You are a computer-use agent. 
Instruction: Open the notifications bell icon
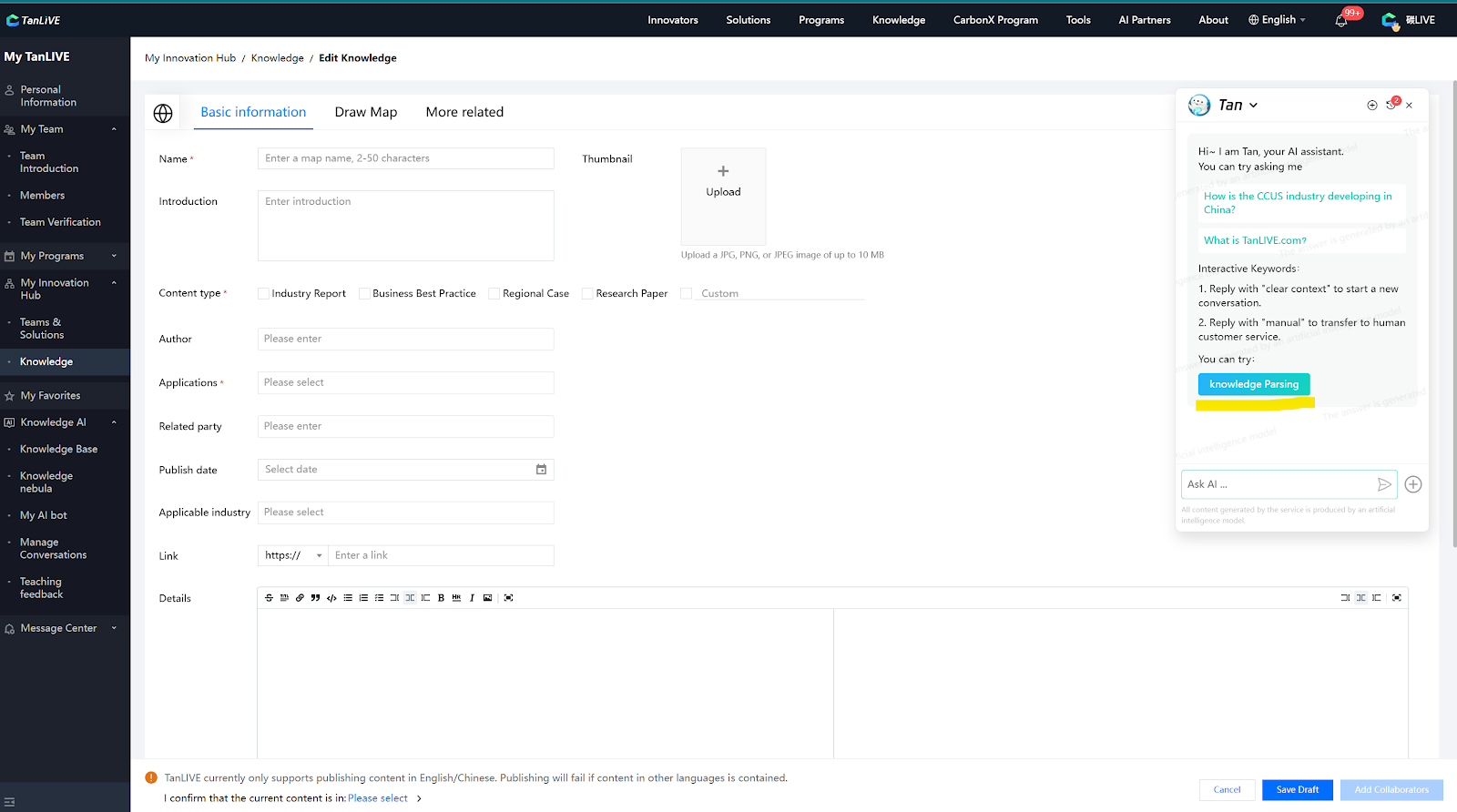pos(1340,20)
